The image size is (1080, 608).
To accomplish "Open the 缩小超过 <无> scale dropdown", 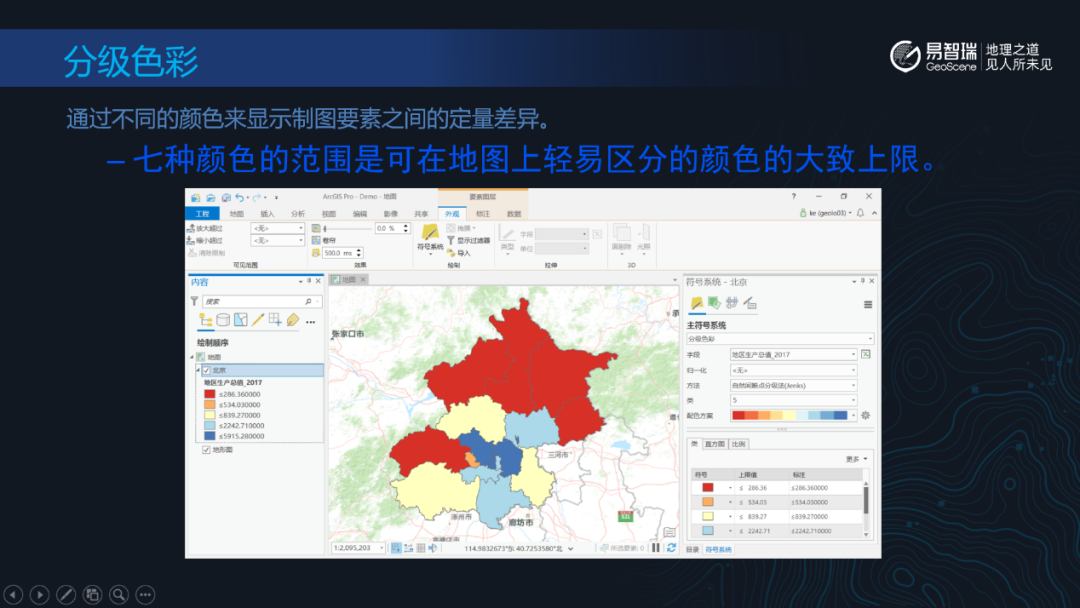I will pyautogui.click(x=278, y=240).
